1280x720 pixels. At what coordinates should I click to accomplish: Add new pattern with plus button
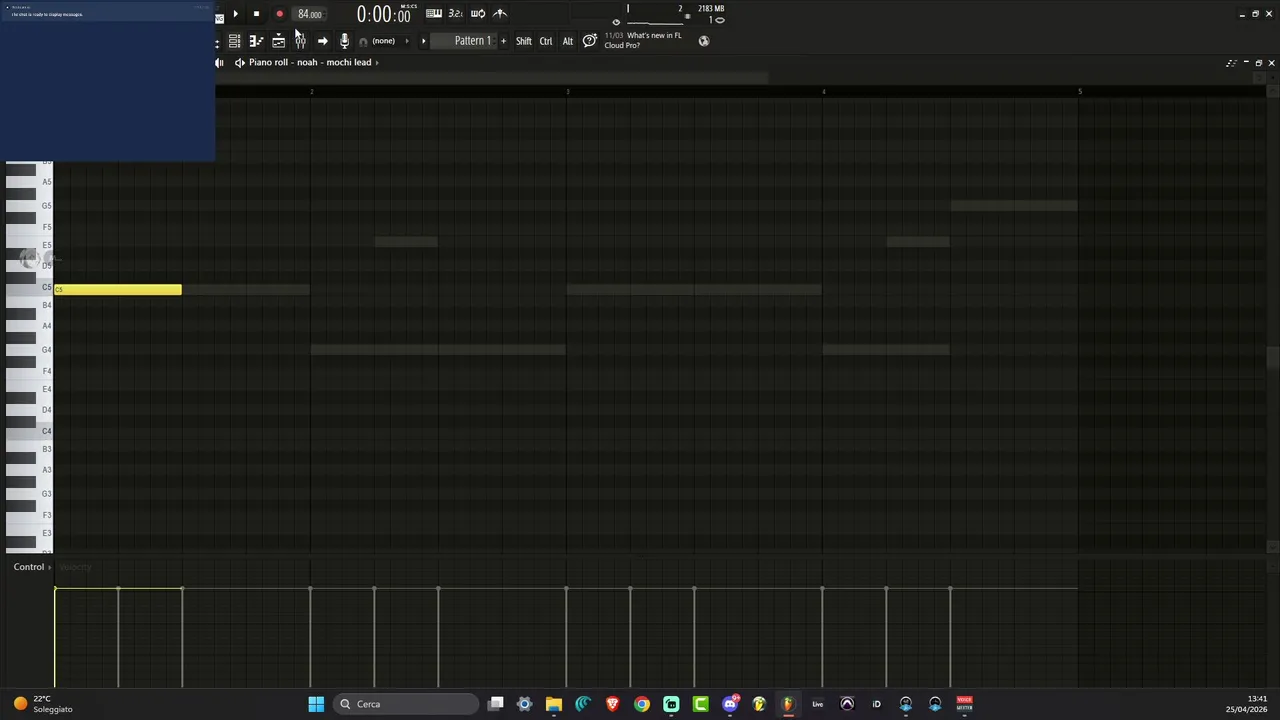503,41
